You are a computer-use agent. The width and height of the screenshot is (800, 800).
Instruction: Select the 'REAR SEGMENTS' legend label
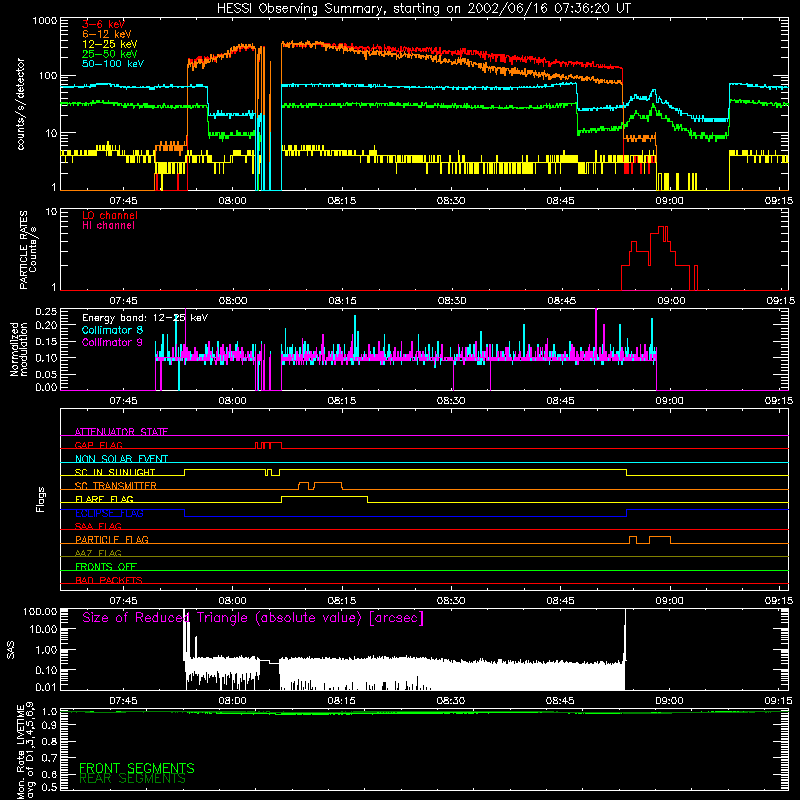(132, 779)
